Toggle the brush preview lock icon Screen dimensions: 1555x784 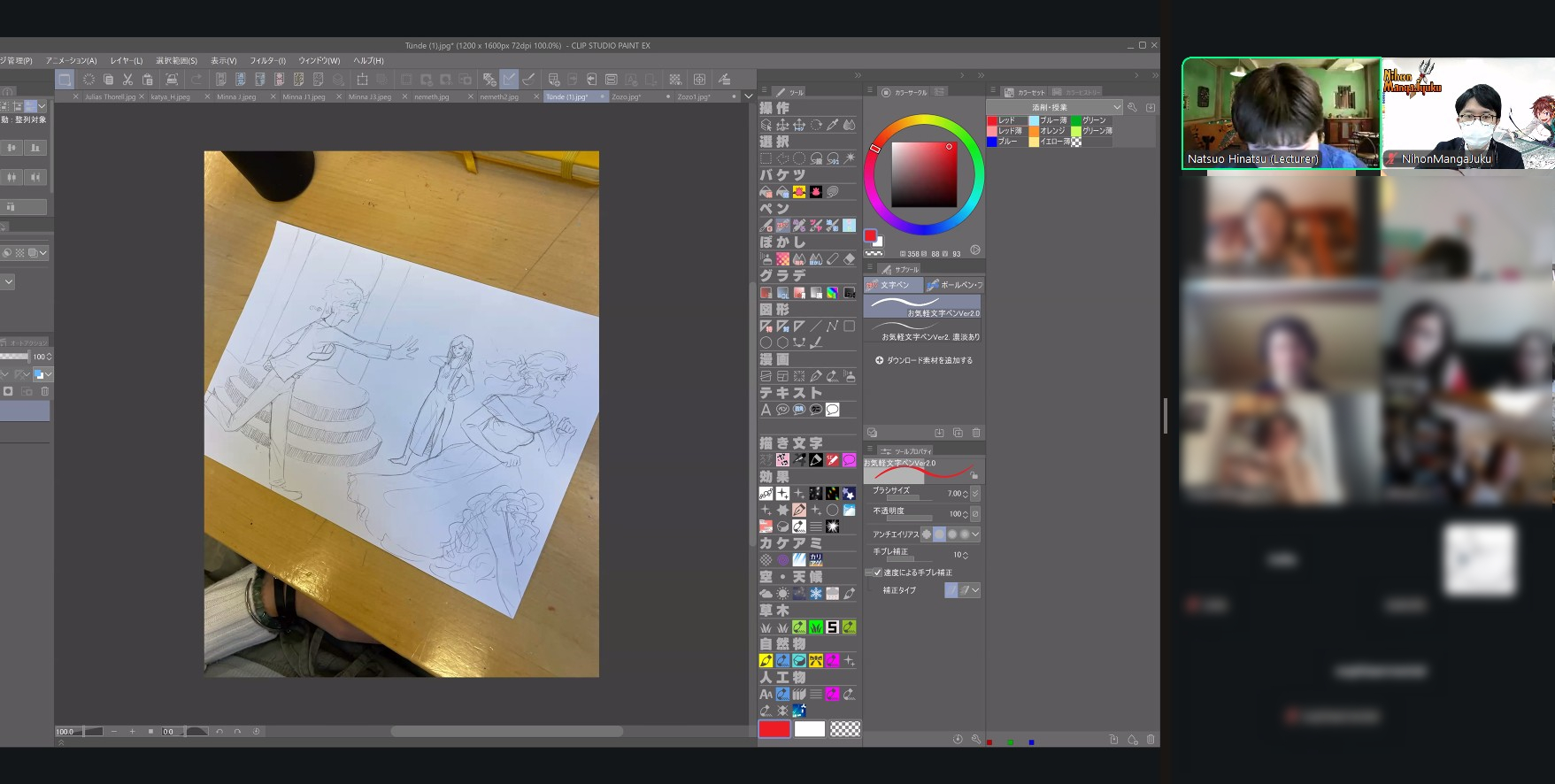[974, 476]
